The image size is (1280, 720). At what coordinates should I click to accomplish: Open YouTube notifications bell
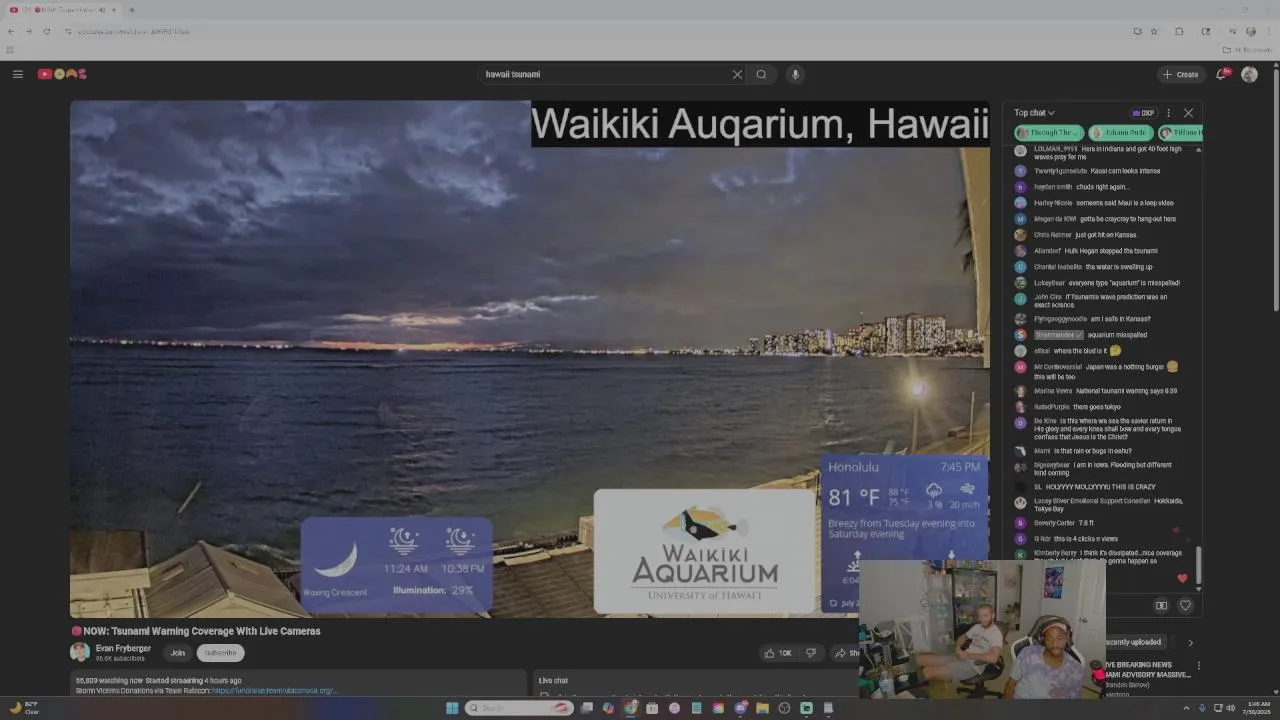tap(1221, 74)
